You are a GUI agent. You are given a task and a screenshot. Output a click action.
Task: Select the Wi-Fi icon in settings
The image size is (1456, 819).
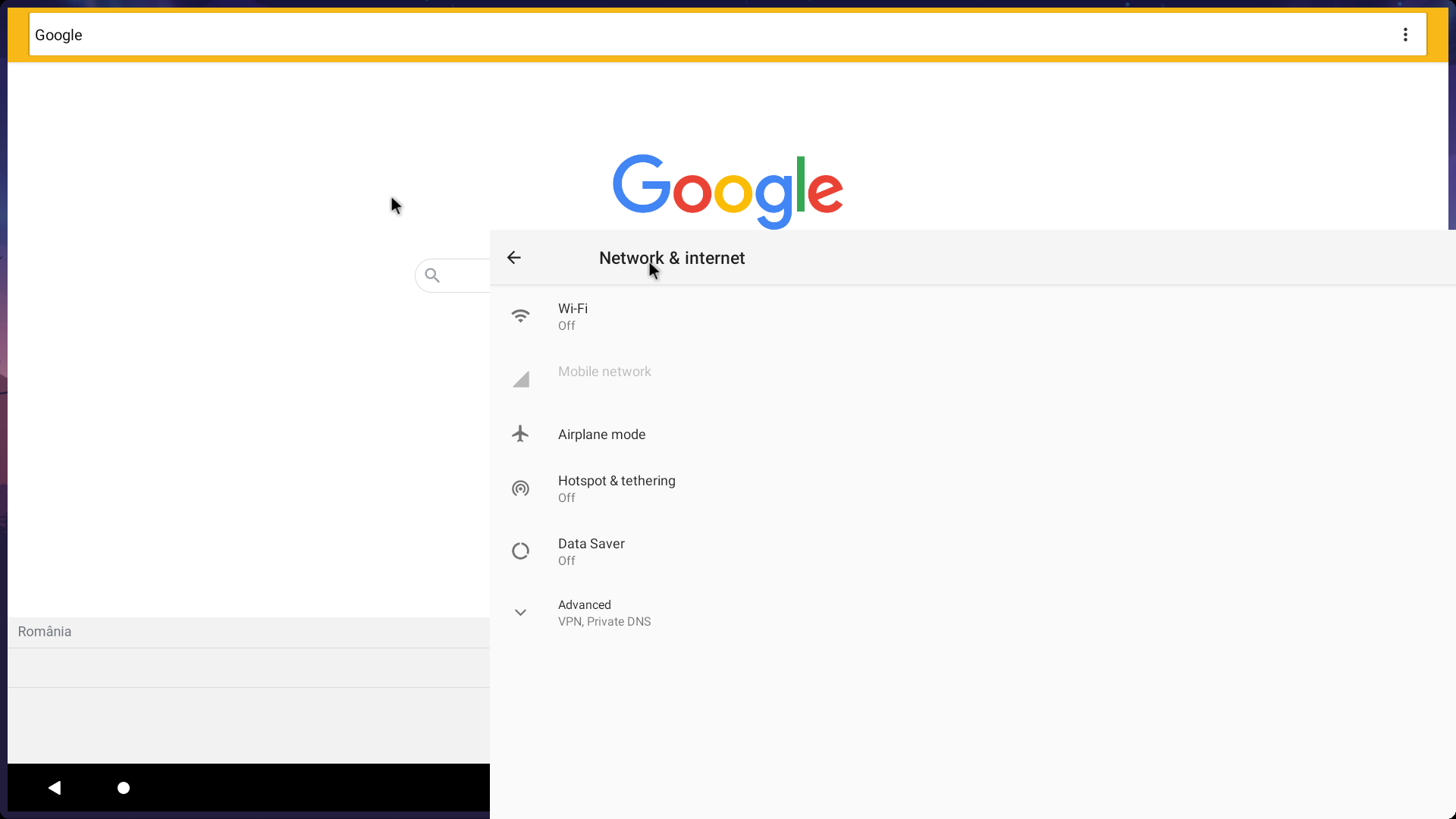[521, 315]
